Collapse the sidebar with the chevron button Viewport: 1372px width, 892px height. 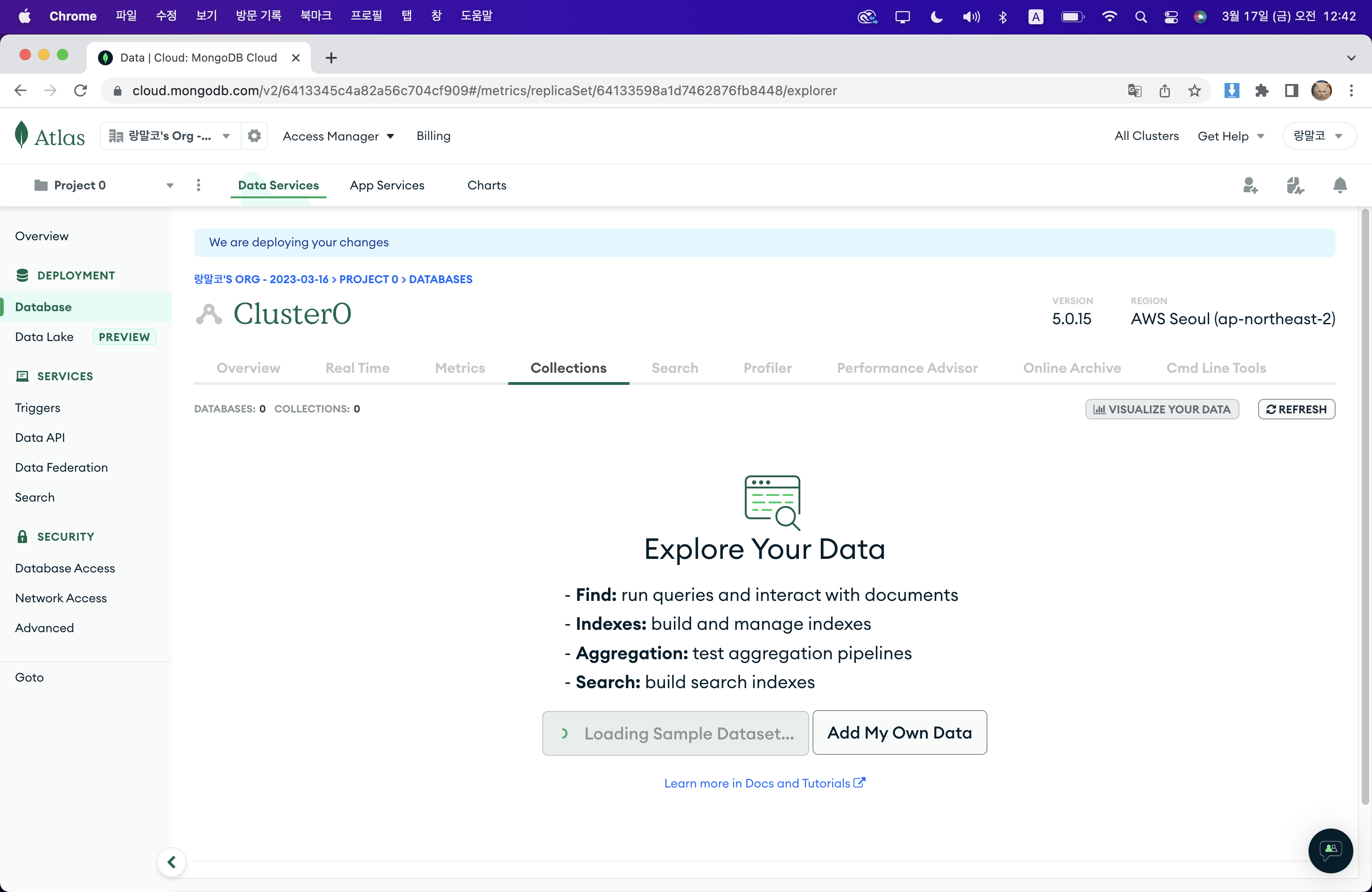pos(171,862)
